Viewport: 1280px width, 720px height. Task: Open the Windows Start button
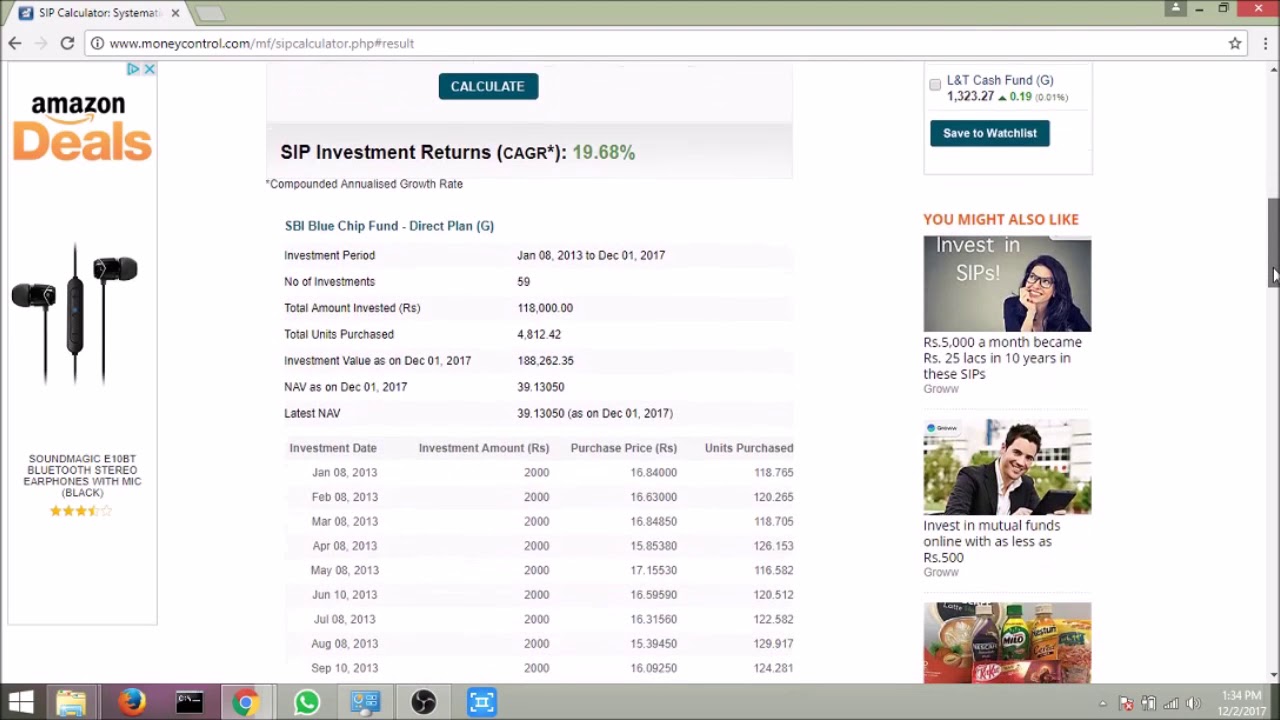click(x=21, y=702)
